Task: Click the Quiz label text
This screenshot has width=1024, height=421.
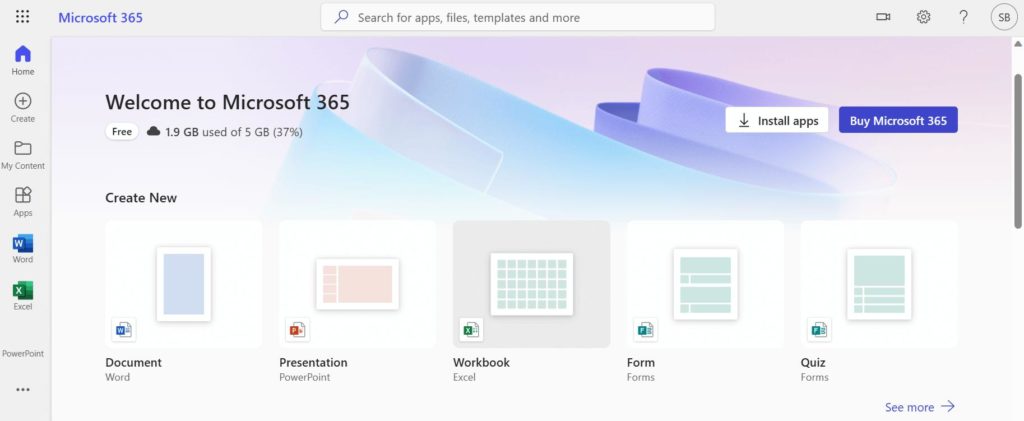Action: click(813, 362)
